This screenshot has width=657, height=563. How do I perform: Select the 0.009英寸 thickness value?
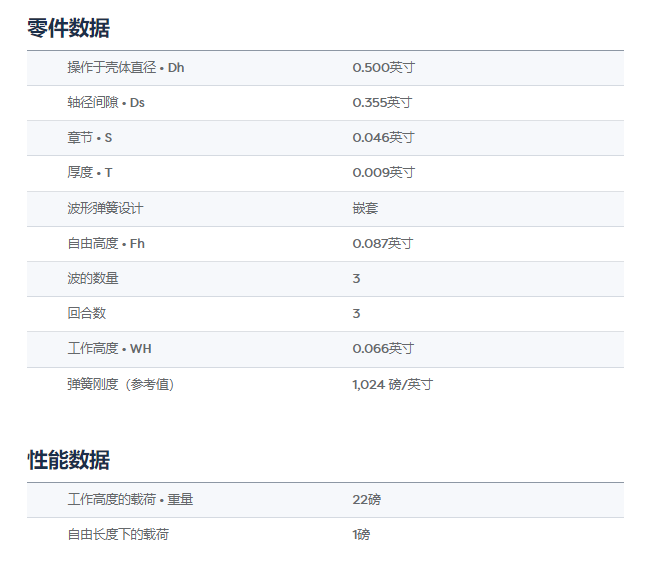383,173
